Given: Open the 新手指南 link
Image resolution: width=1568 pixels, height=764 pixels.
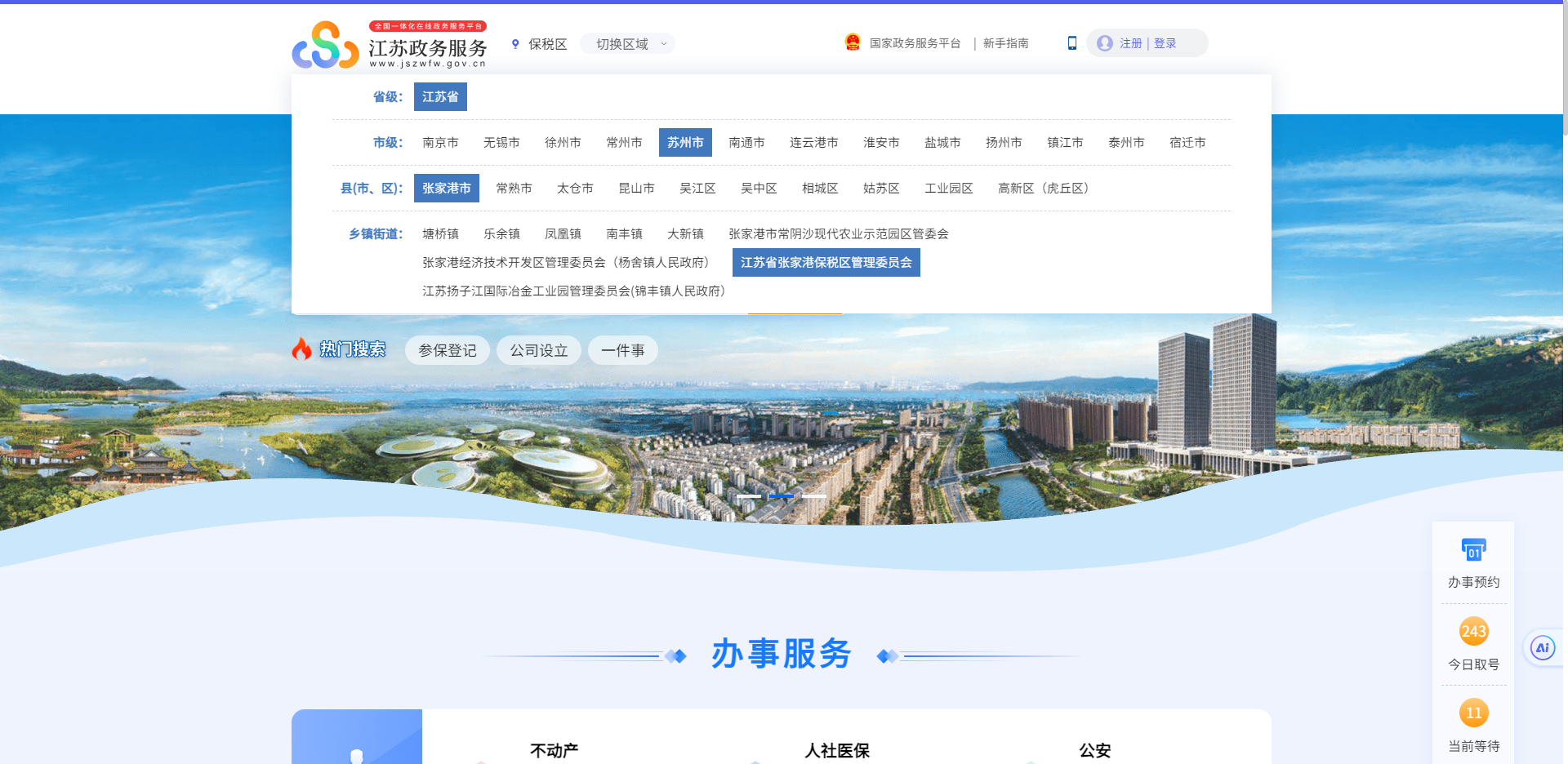Looking at the screenshot, I should [x=1005, y=43].
